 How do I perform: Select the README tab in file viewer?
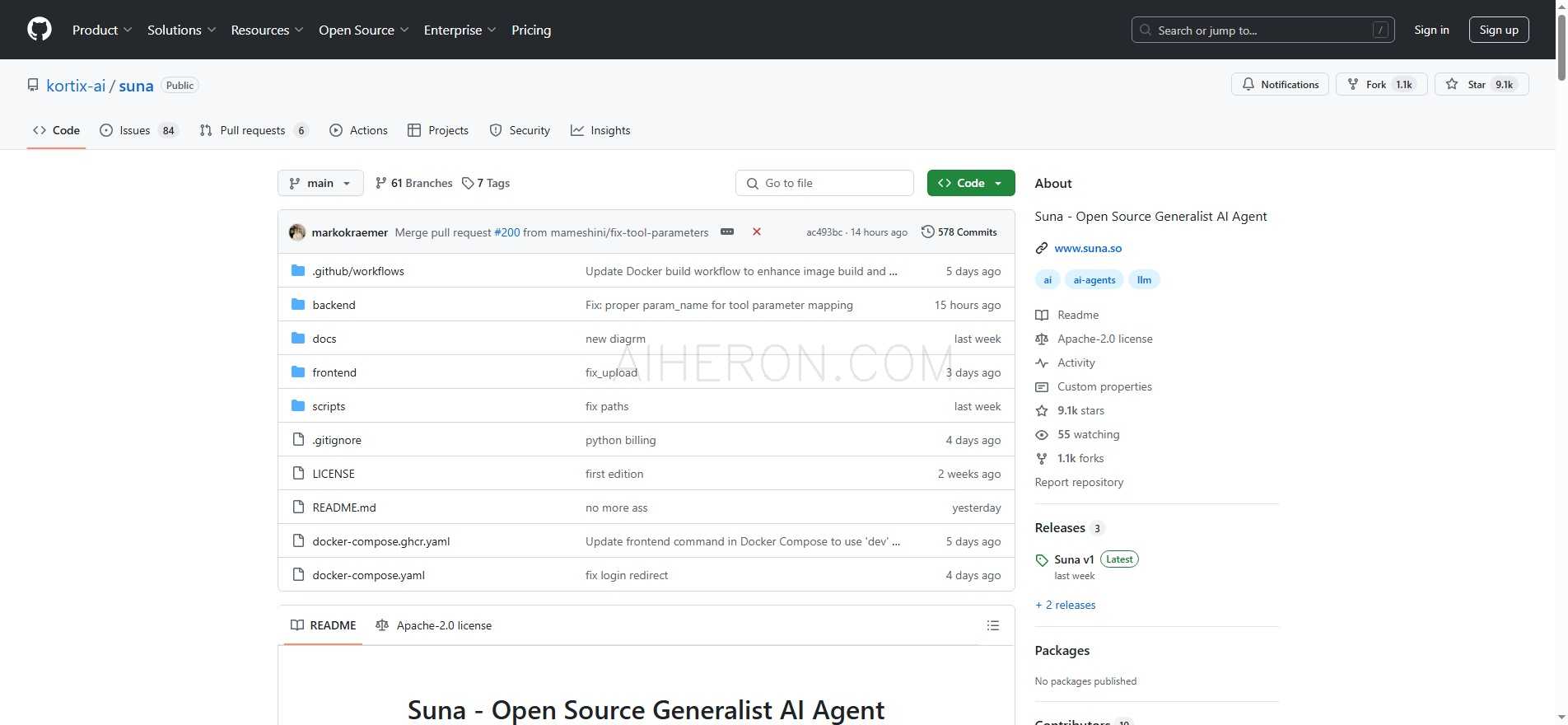(x=324, y=625)
